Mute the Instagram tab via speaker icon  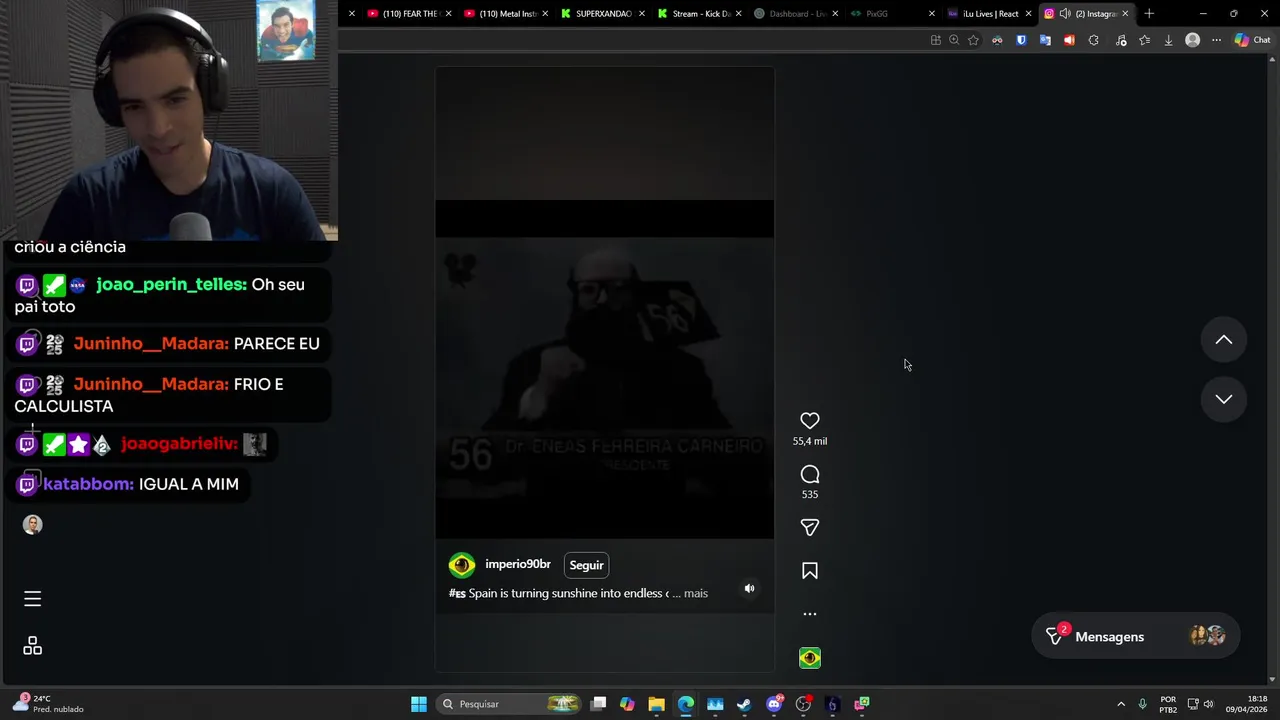click(x=1065, y=14)
